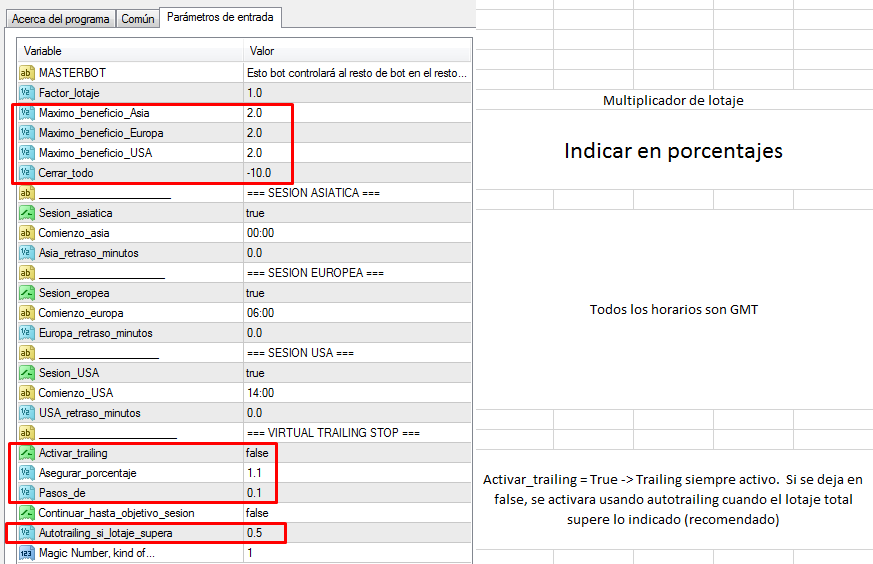Image resolution: width=873 pixels, height=564 pixels.
Task: Toggle the Sesion_eropea true value
Action: [255, 293]
